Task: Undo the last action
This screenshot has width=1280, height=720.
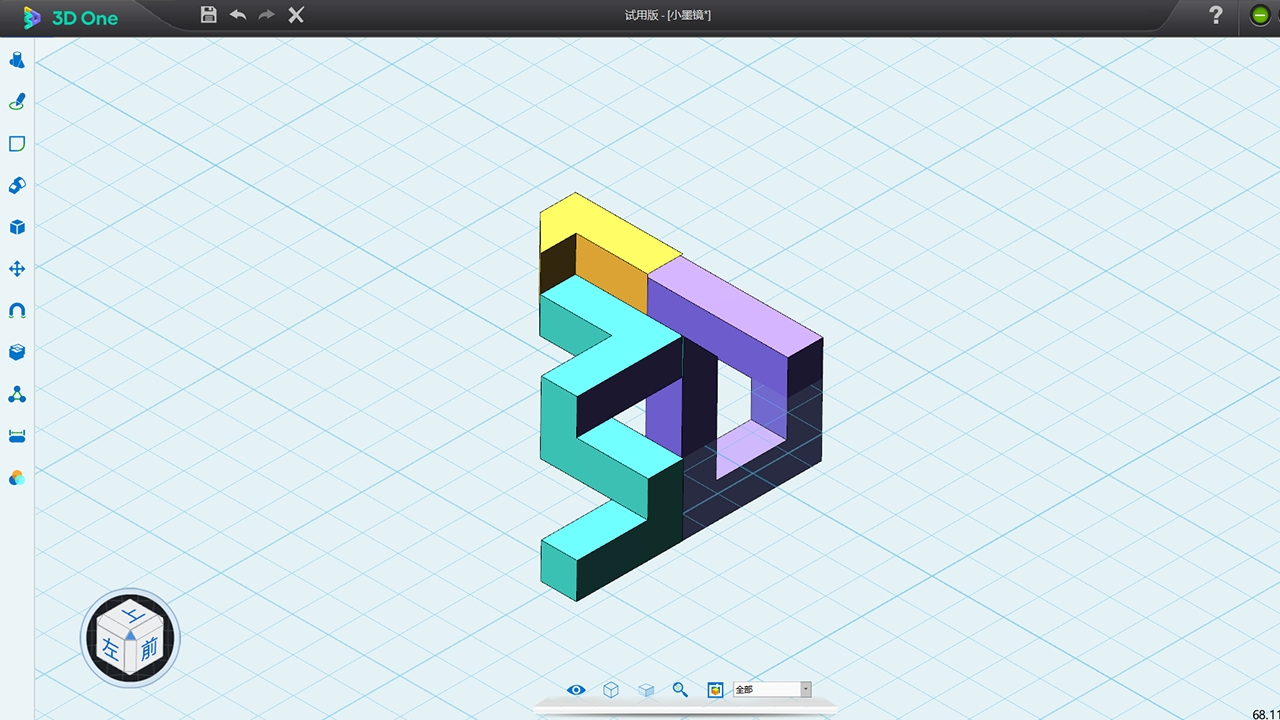Action: point(238,15)
